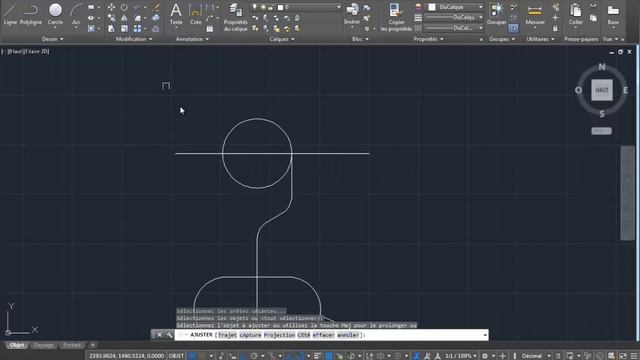The height and width of the screenshot is (360, 640).
Task: Open the DuCalque color dropdown
Action: click(x=456, y=7)
